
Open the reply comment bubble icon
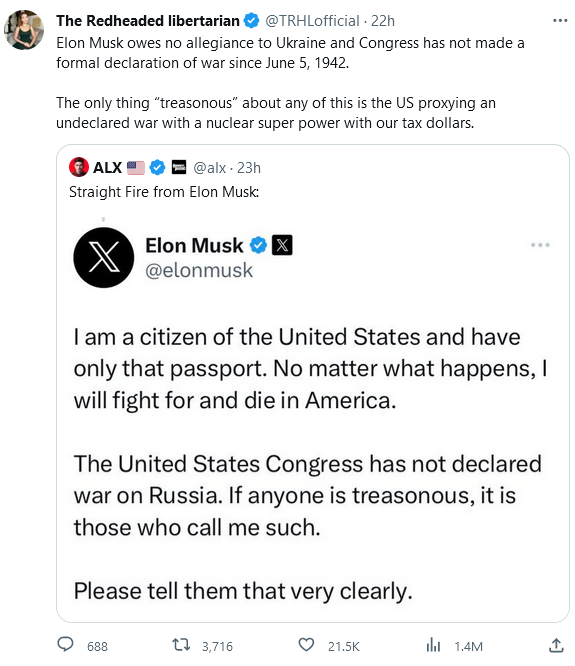click(65, 644)
